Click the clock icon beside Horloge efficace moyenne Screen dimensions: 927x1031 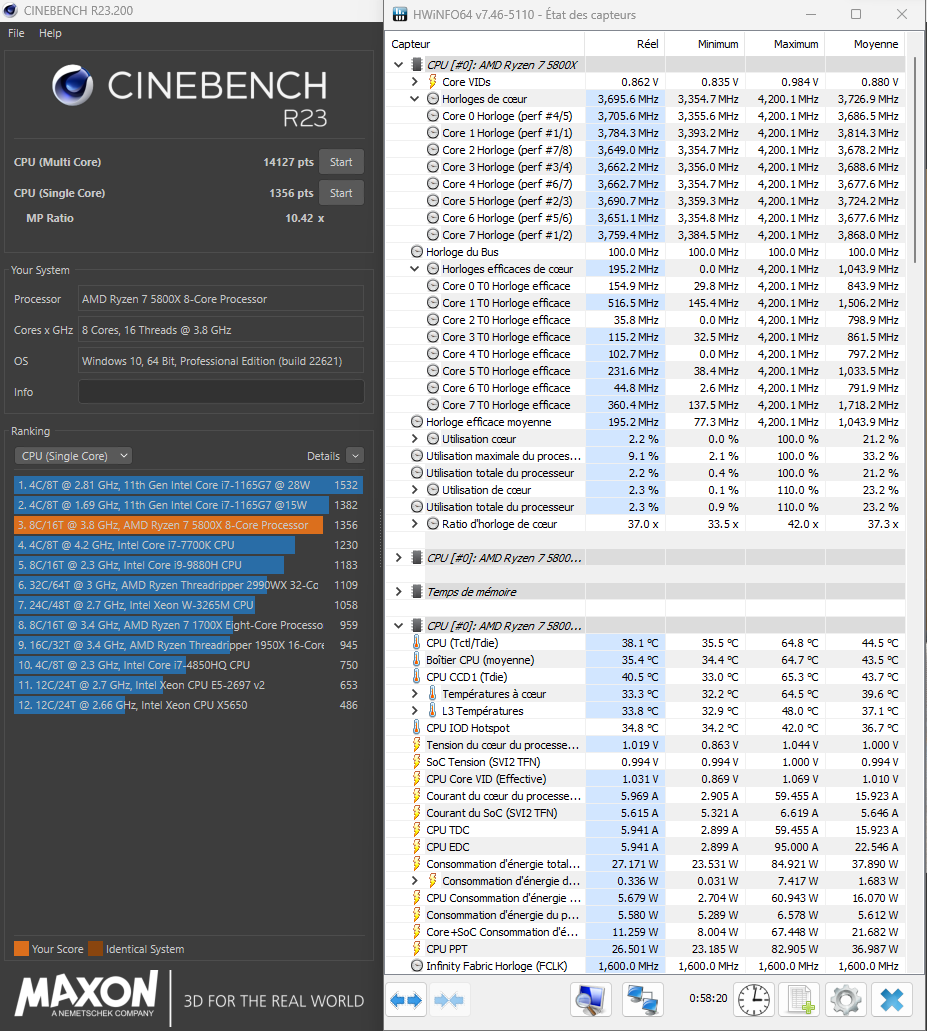[417, 421]
